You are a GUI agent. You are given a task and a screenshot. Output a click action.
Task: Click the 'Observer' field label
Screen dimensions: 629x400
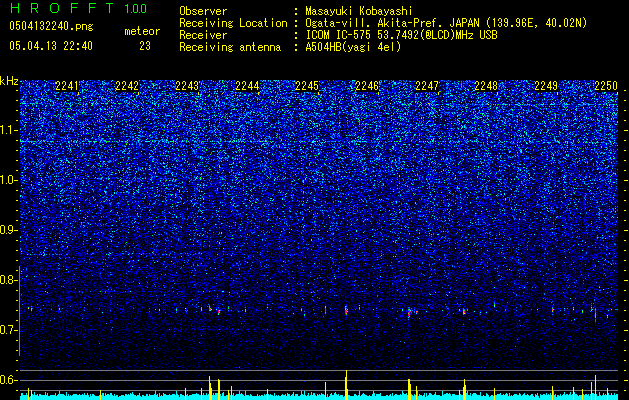pos(203,11)
